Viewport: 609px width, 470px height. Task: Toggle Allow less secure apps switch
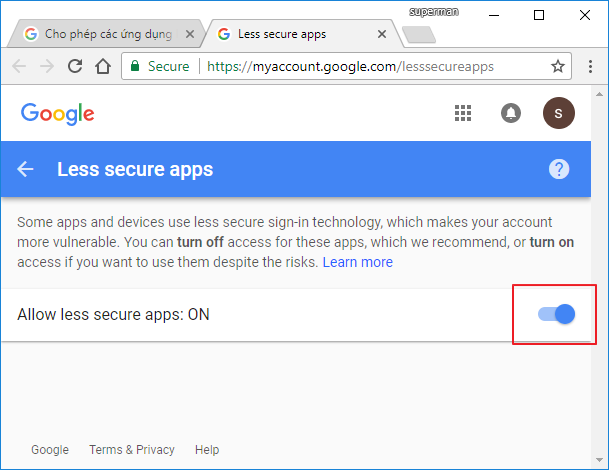(556, 314)
